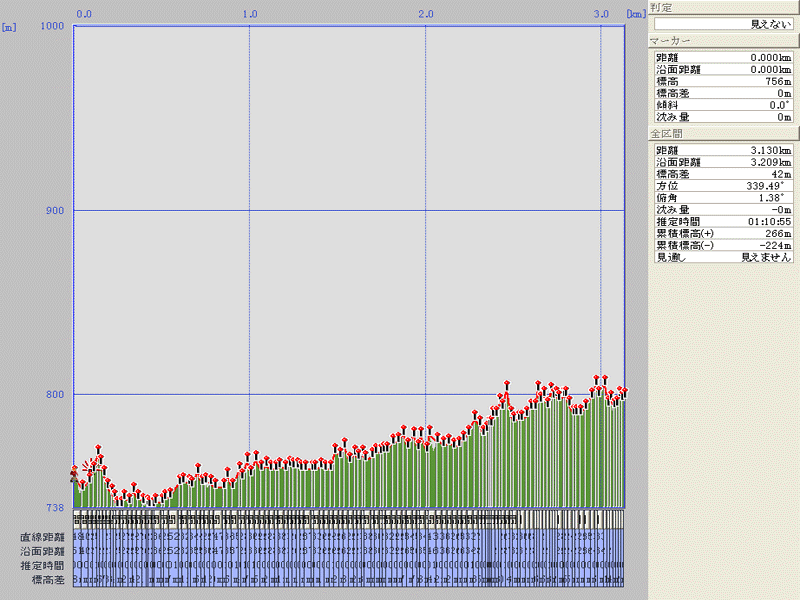Click the 見えない judgment result field
800x600 pixels.
(723, 24)
